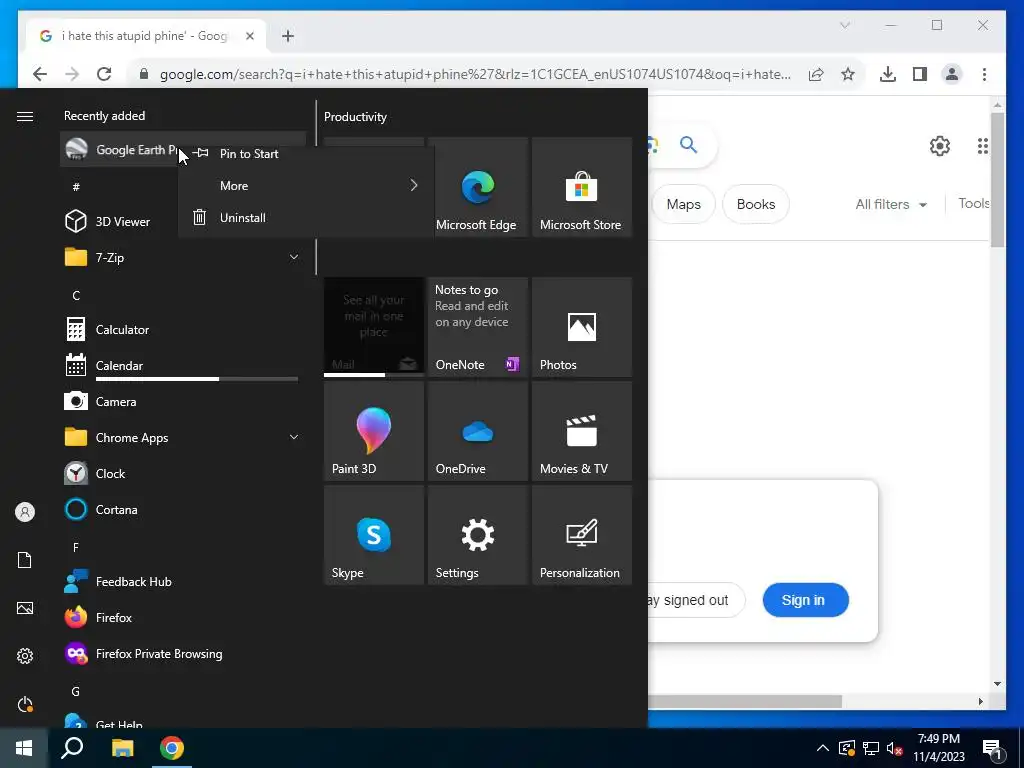Screen dimensions: 1024x768
Task: Launch Skype tile
Action: (x=374, y=535)
